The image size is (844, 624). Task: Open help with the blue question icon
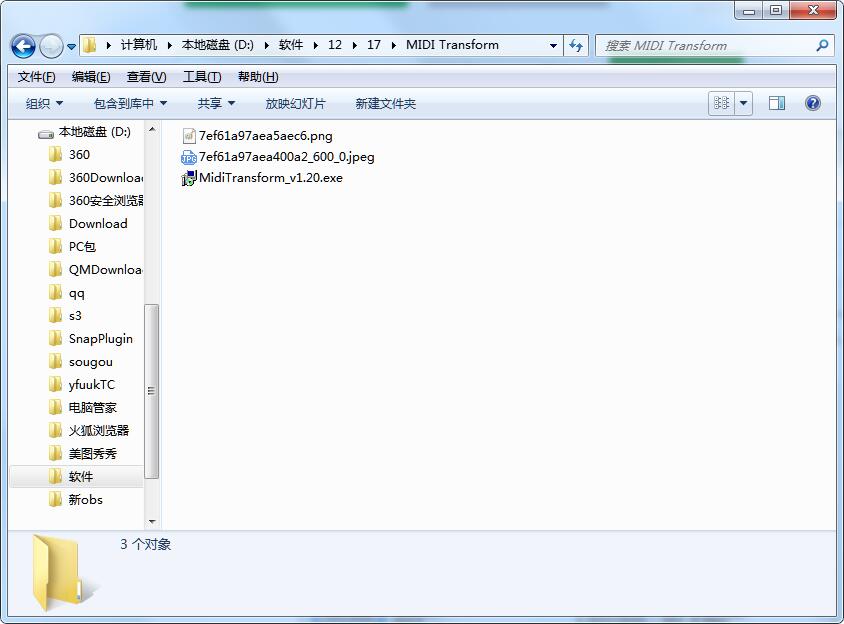pyautogui.click(x=813, y=103)
